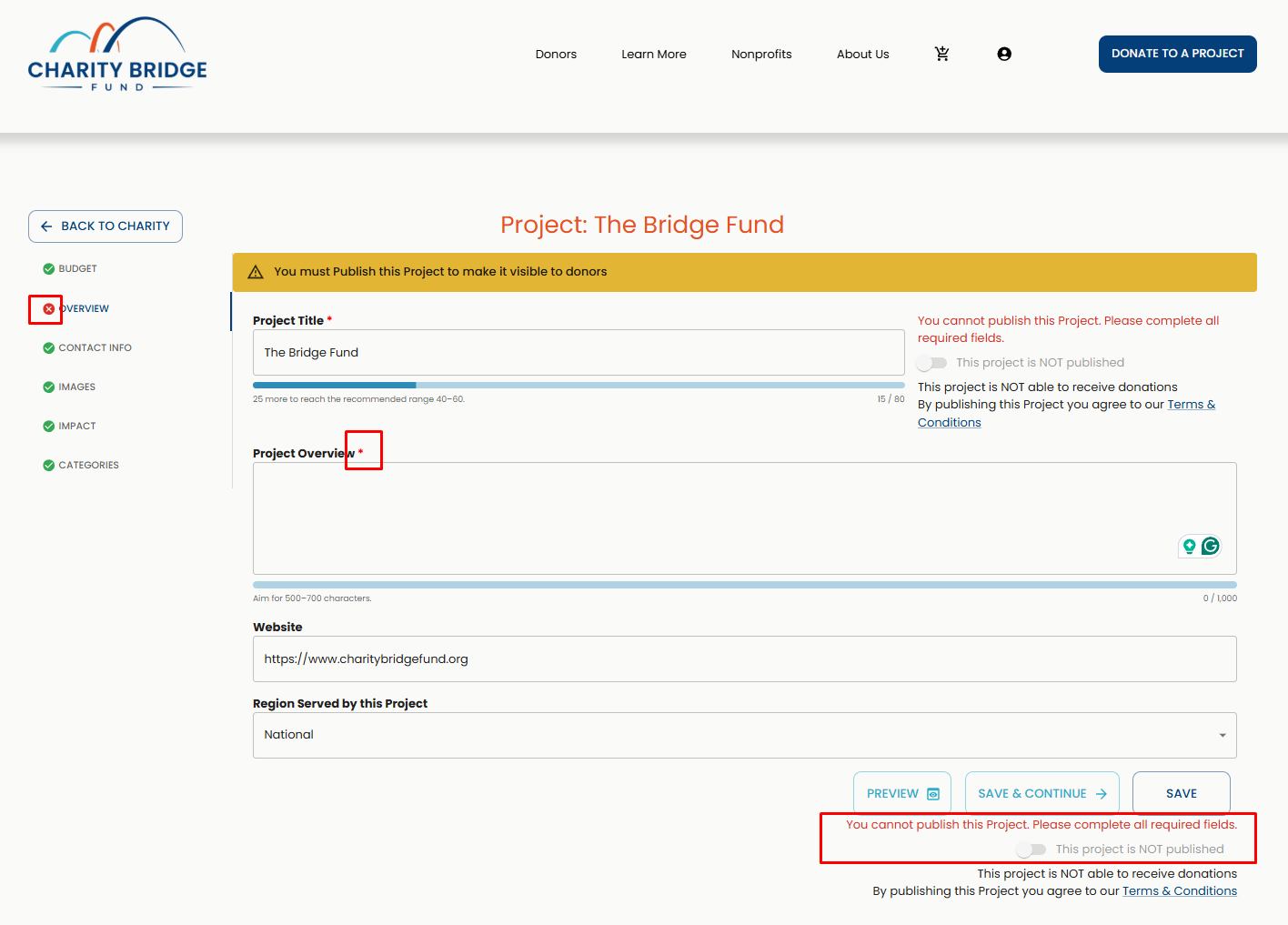Click the '0 / 1,000' character counter
1288x925 pixels.
click(1220, 598)
